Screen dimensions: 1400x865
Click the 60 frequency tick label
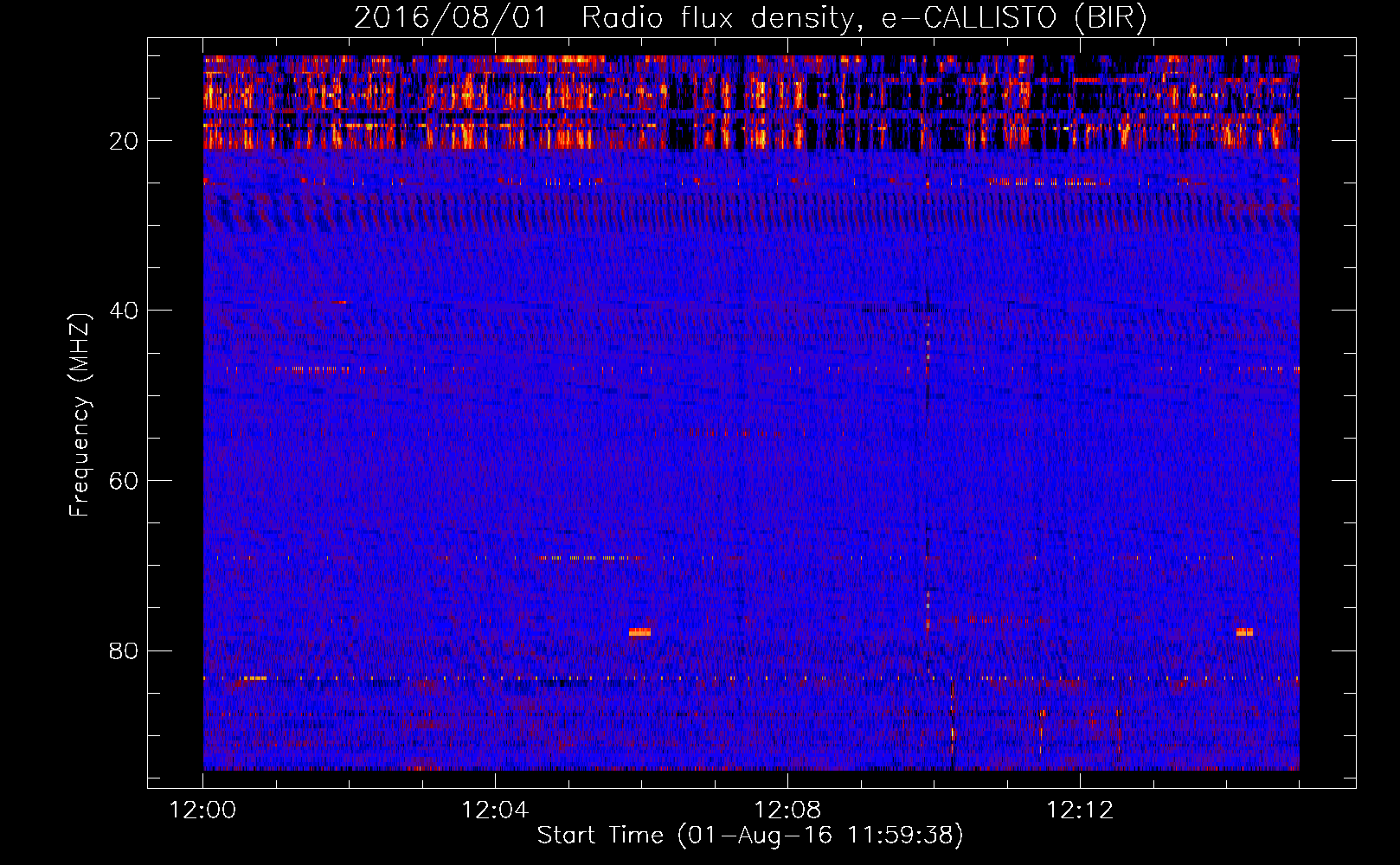coord(125,481)
